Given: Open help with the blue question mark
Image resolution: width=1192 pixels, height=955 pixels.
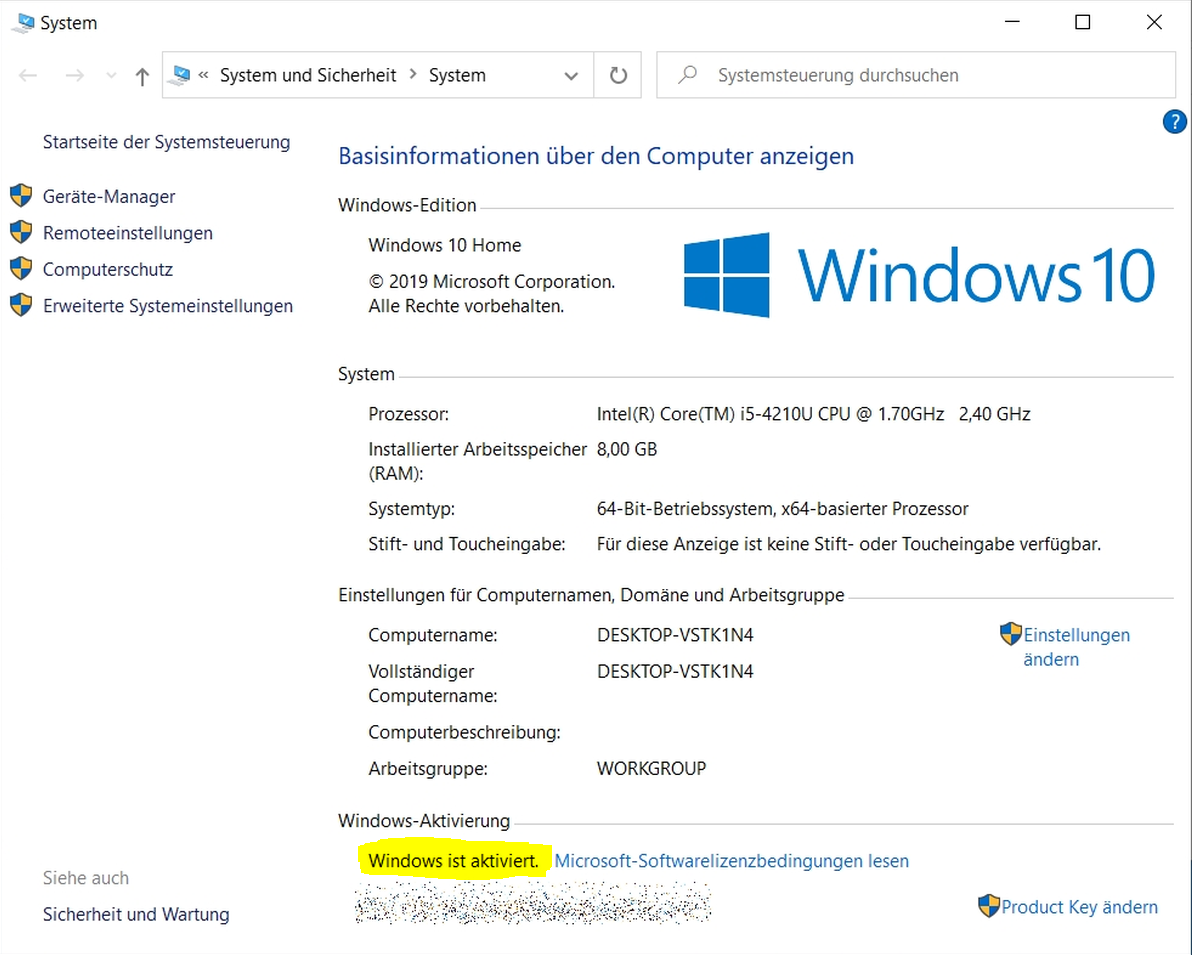Looking at the screenshot, I should click(x=1175, y=122).
